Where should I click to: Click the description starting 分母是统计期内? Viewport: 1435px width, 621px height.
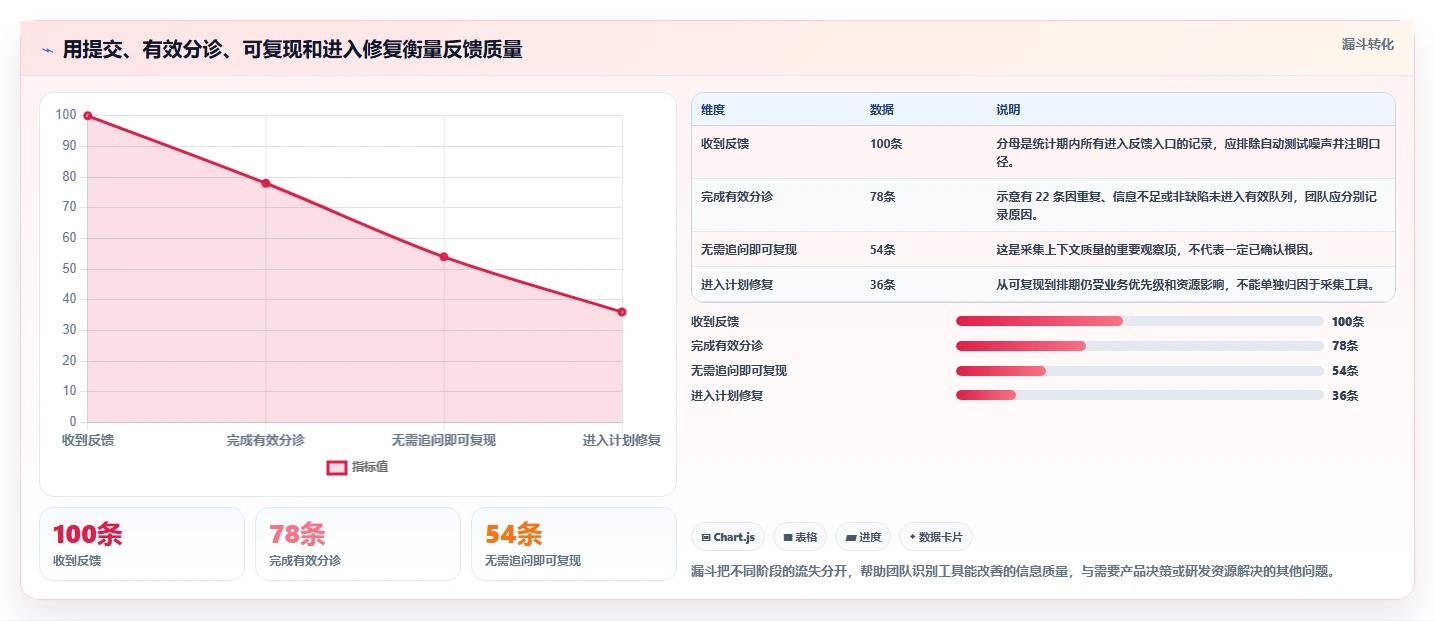tap(1189, 152)
